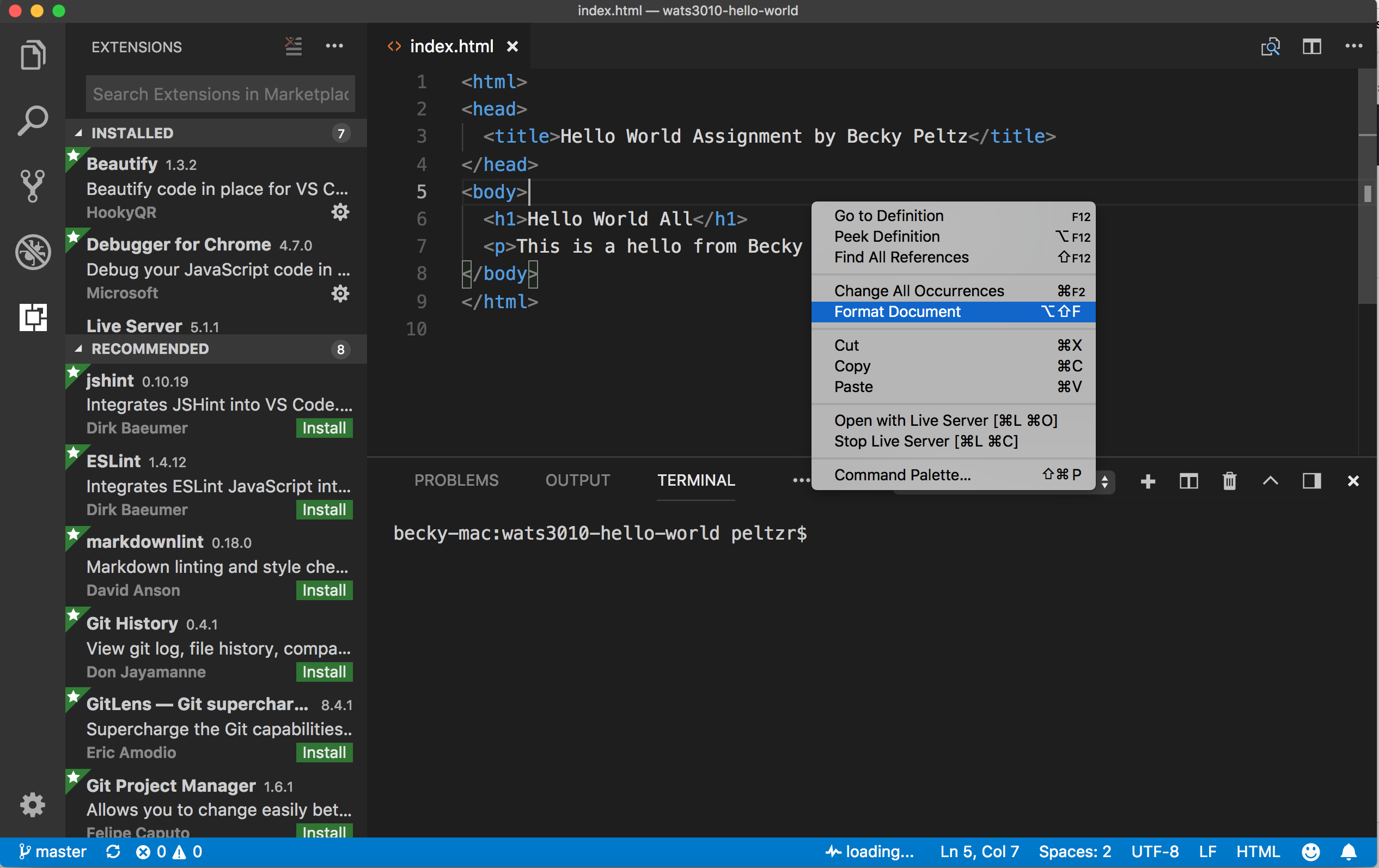Open notifications via the status bar bell
Viewport: 1379px width, 868px height.
(1350, 852)
